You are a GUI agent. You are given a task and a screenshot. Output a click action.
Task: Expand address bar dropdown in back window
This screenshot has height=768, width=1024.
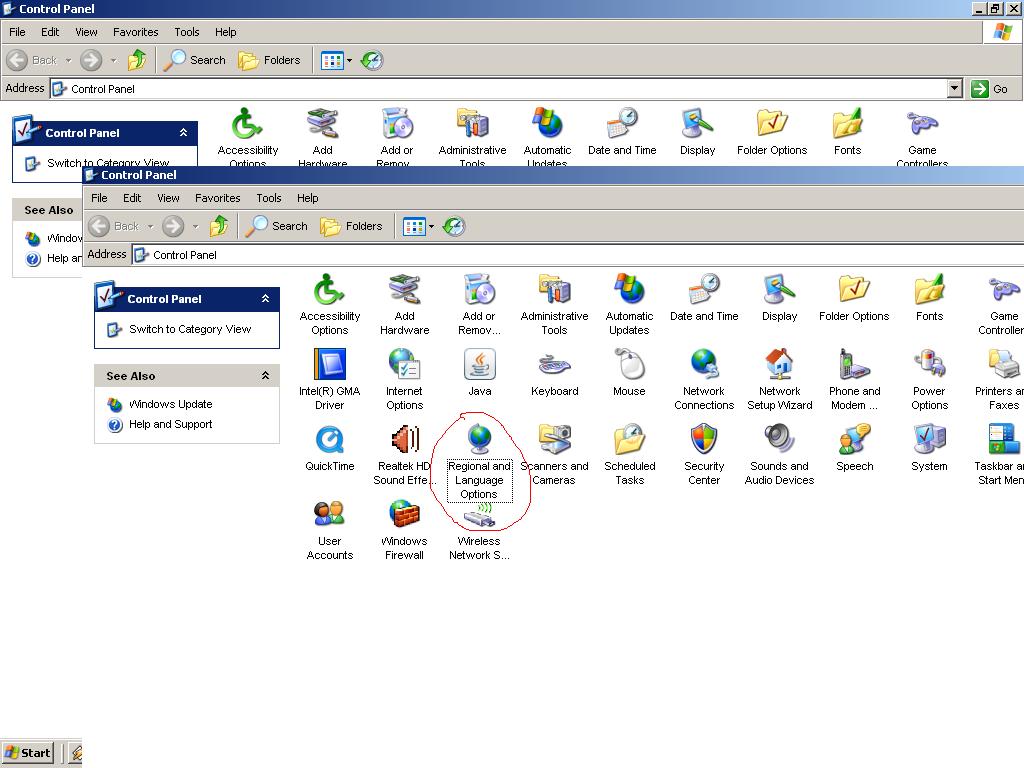954,88
